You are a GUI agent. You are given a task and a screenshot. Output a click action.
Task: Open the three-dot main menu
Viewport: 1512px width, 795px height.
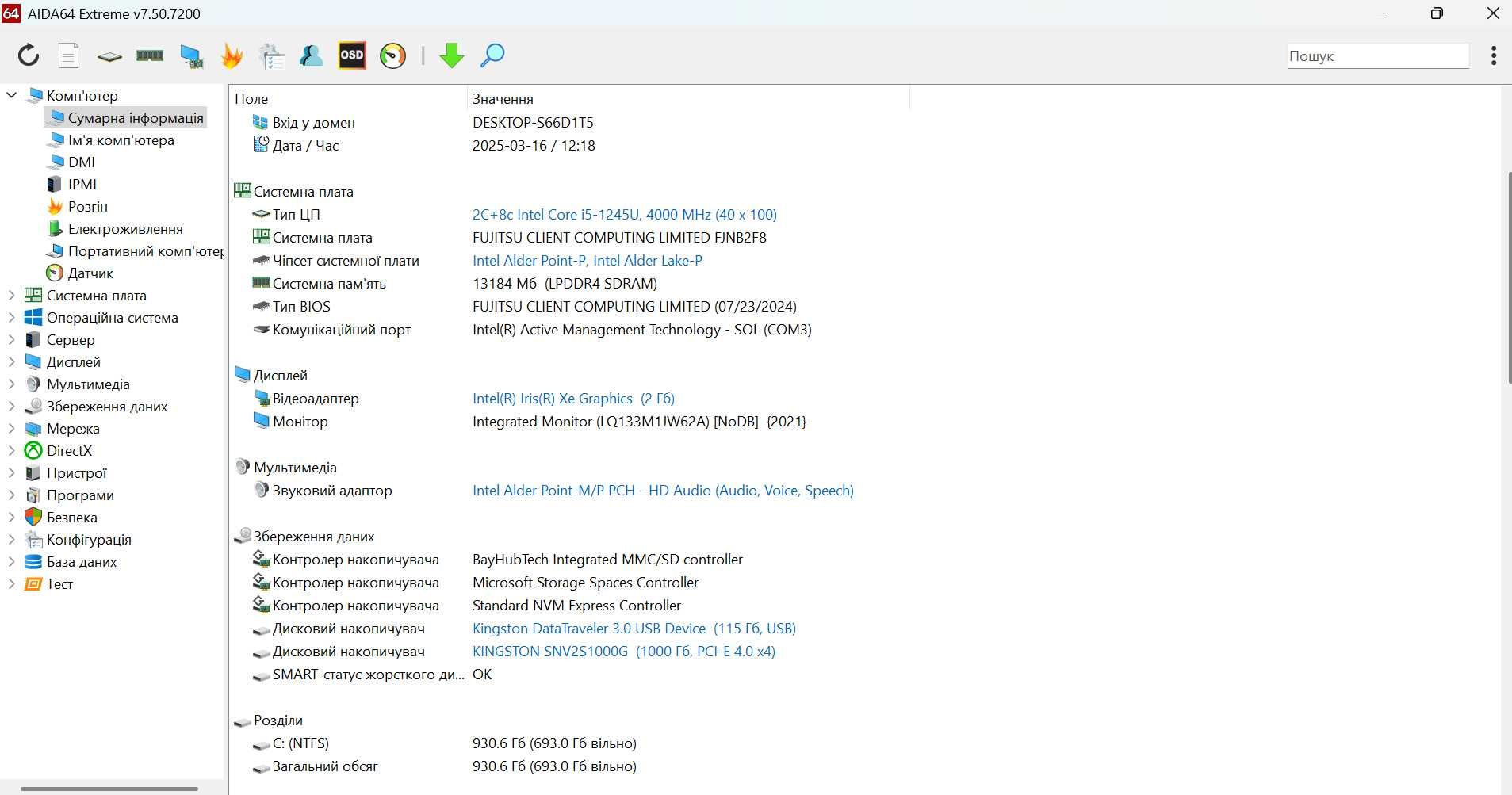(1494, 55)
